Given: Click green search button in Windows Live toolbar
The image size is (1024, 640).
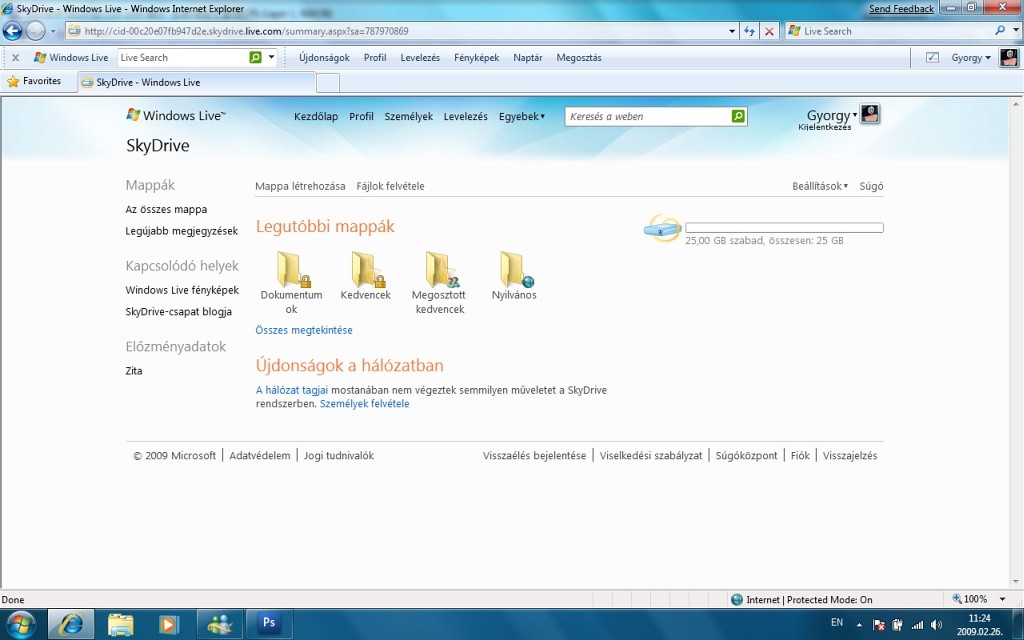Looking at the screenshot, I should 255,57.
